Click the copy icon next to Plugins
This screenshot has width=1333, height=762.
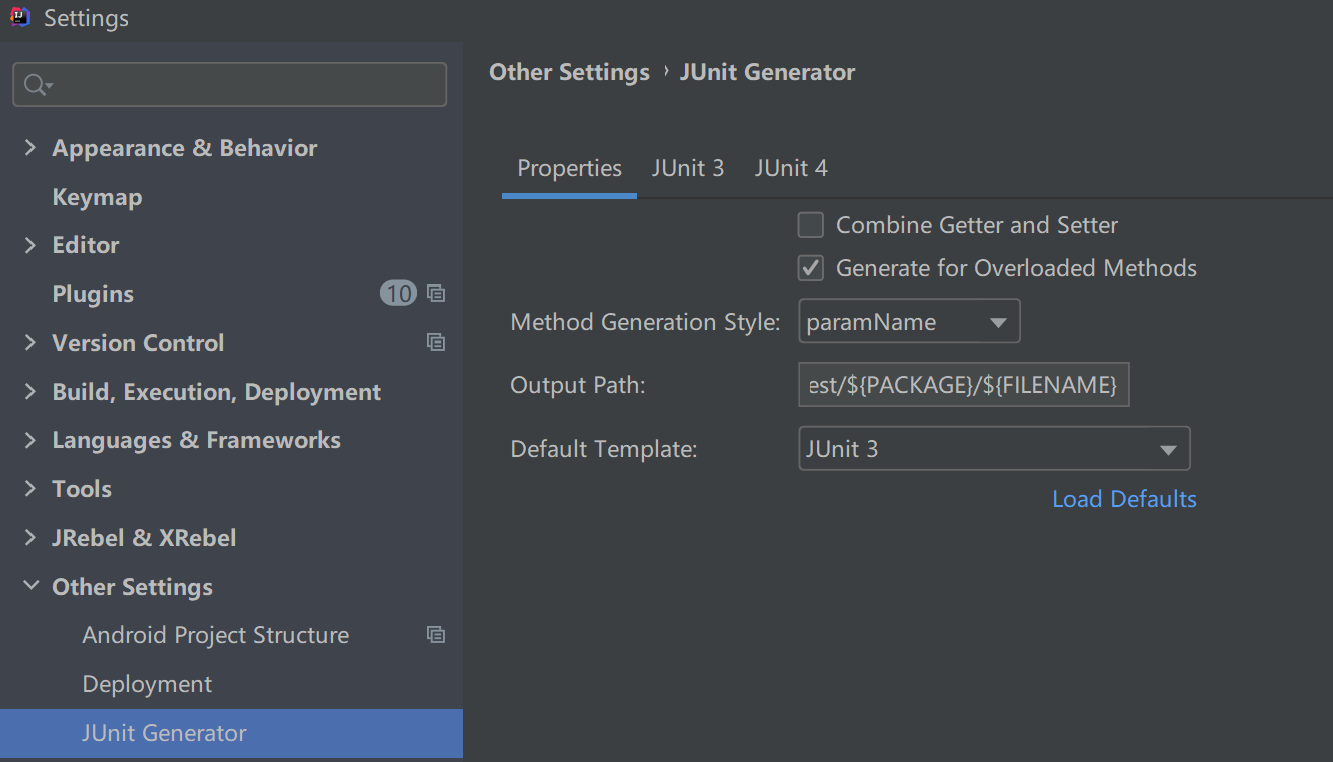pos(436,293)
